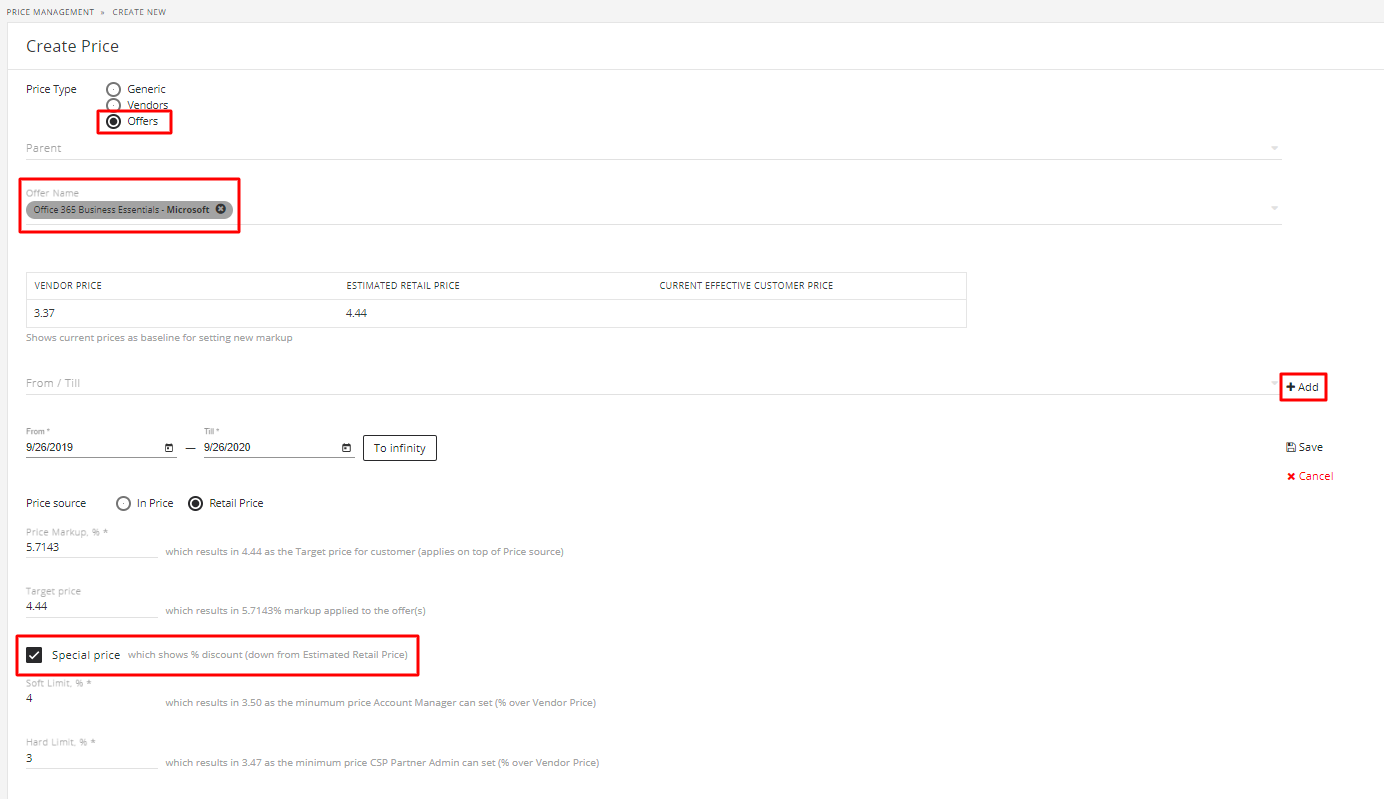This screenshot has width=1384, height=799.
Task: Choose Retail Price as price source
Action: 196,503
